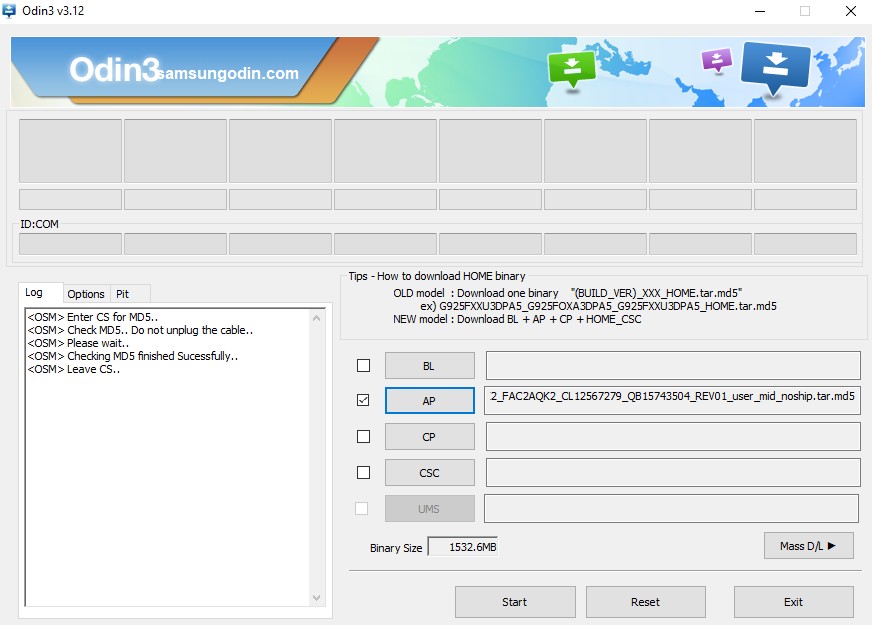
Task: Tick the CP checkbox
Action: pos(363,436)
